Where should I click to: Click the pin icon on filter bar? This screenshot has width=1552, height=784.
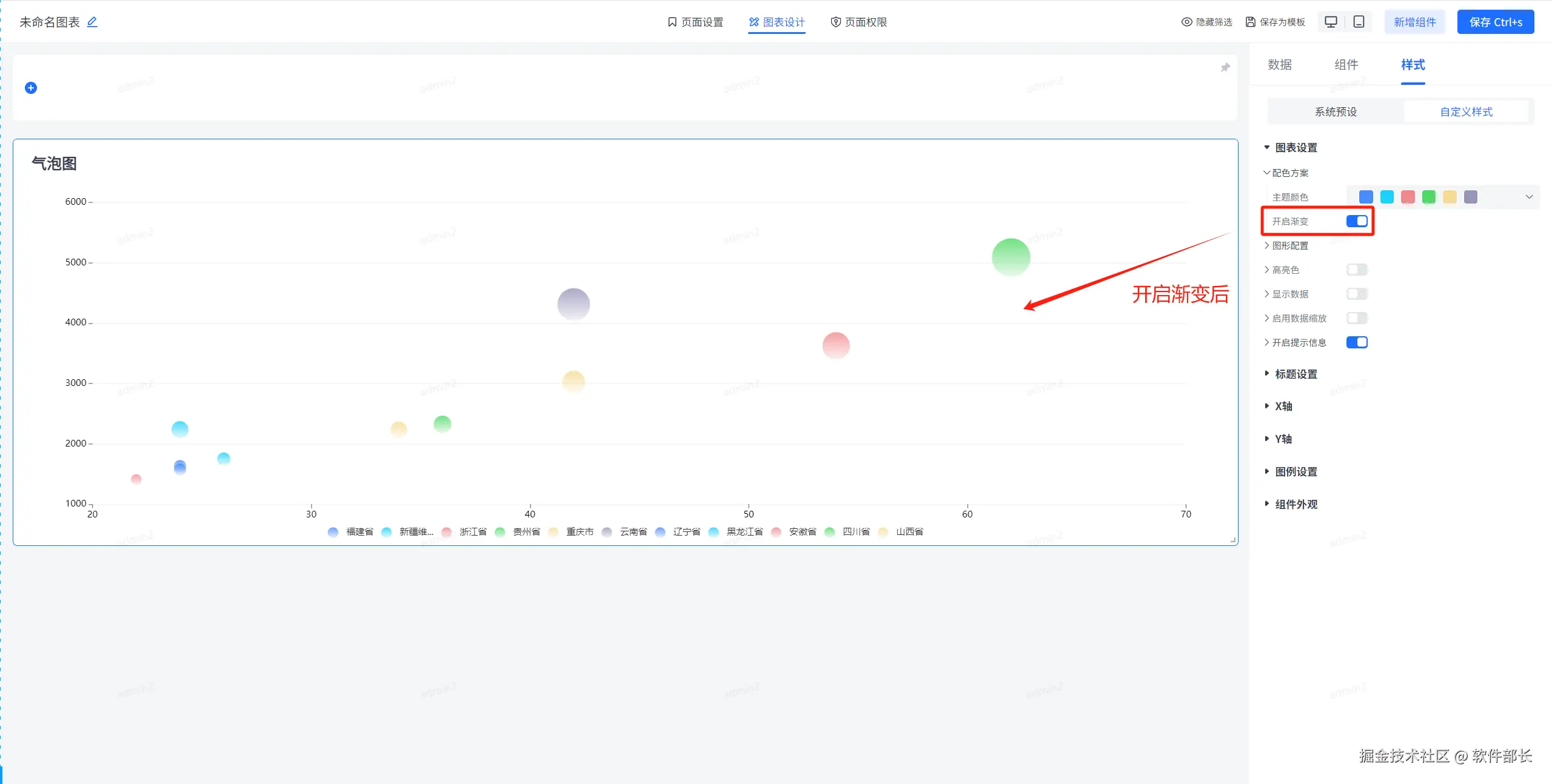click(x=1225, y=67)
